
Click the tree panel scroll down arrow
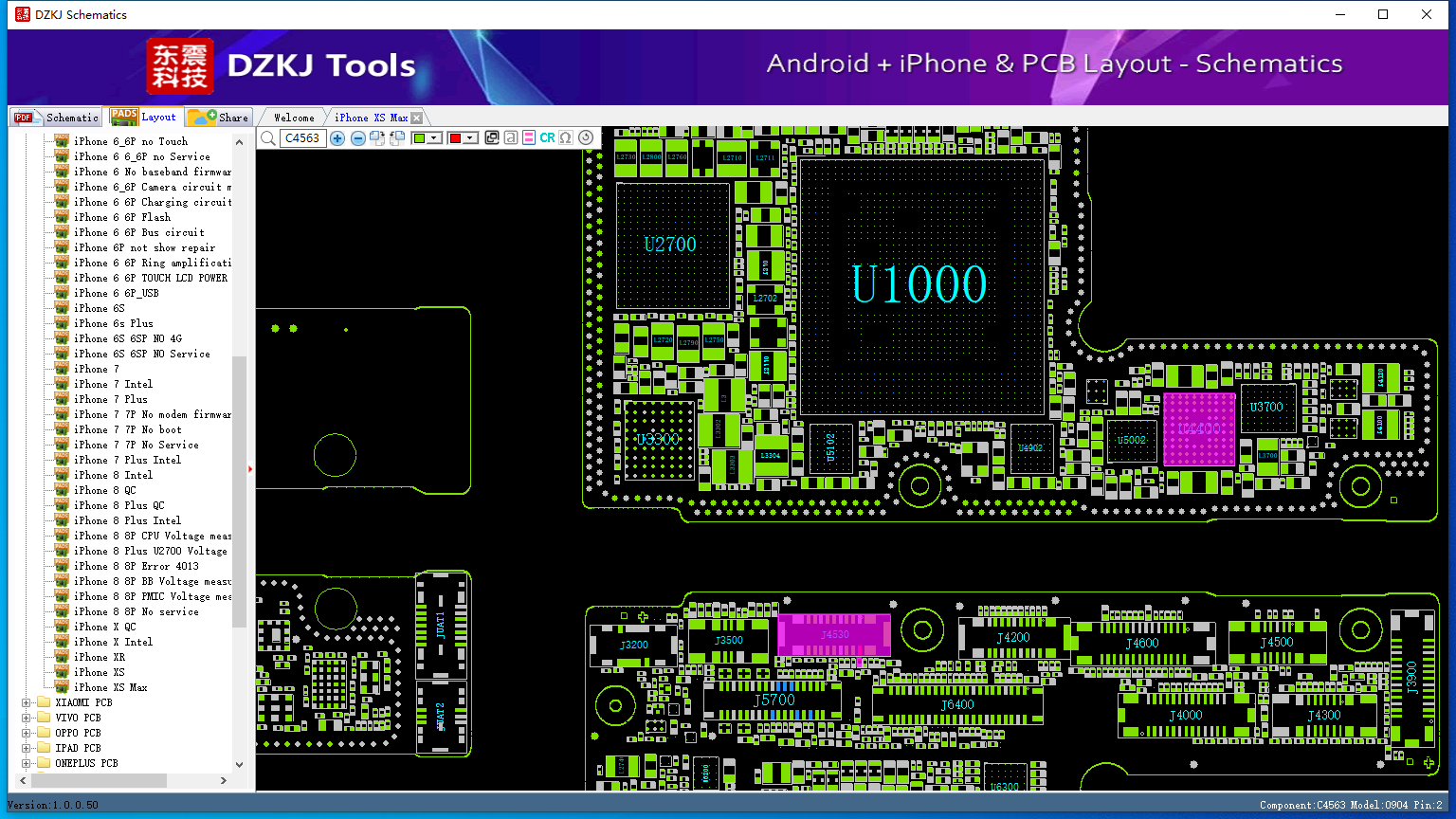click(x=239, y=764)
